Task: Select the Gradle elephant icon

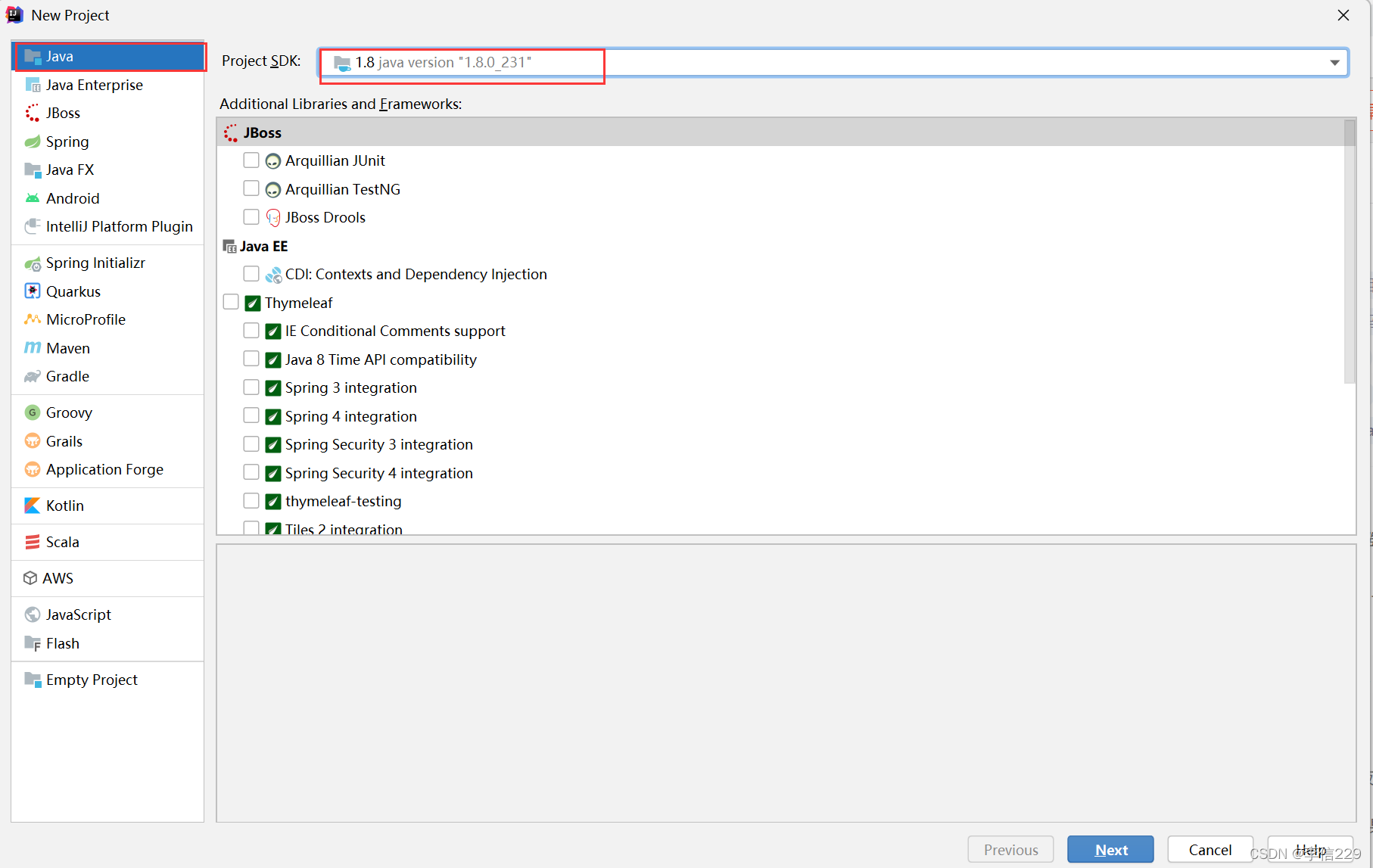Action: point(33,376)
